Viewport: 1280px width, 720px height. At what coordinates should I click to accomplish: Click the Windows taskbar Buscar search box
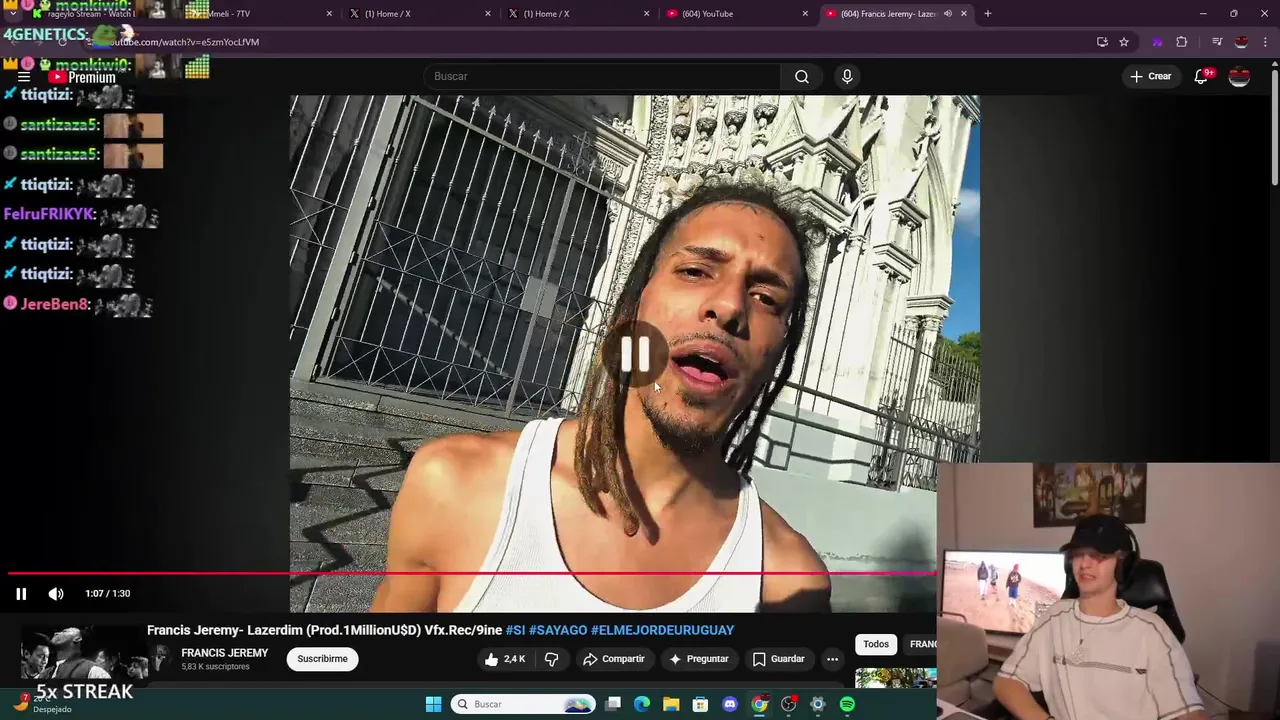523,704
